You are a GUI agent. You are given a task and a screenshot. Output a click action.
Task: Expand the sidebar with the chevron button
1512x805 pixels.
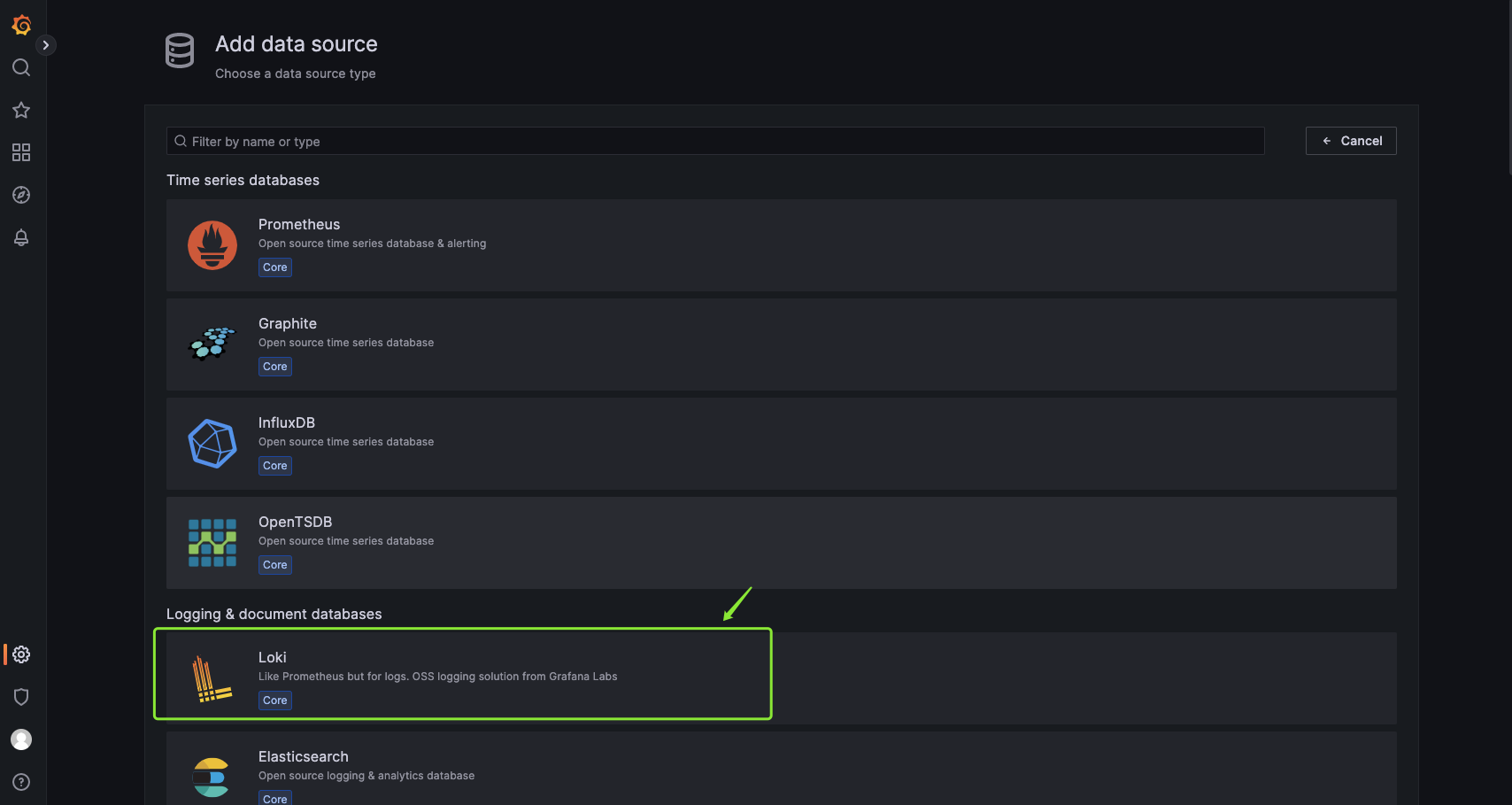pos(46,45)
